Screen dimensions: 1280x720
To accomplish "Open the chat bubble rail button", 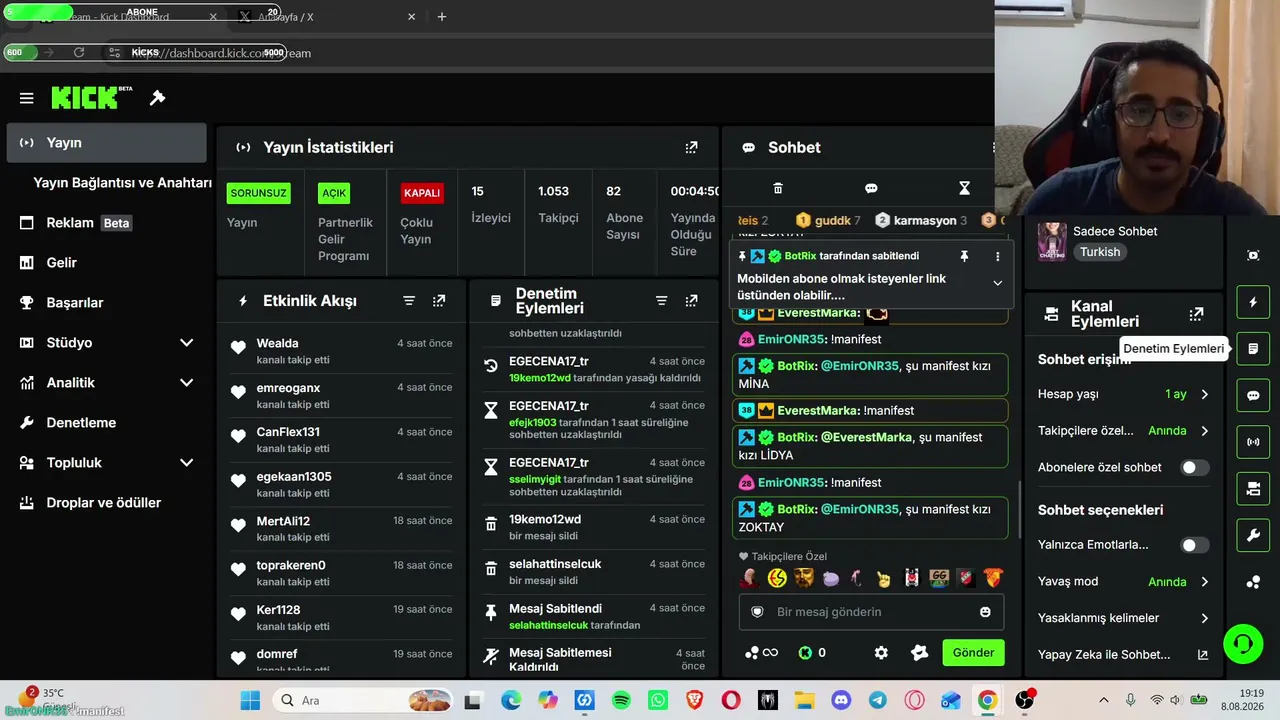I will click(1253, 395).
